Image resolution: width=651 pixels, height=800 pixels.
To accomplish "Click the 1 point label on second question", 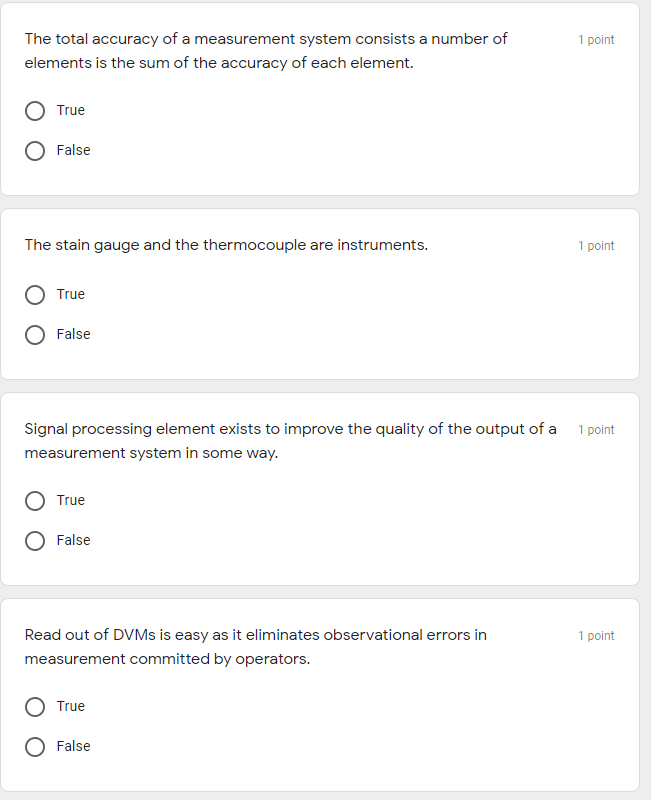I will click(595, 245).
